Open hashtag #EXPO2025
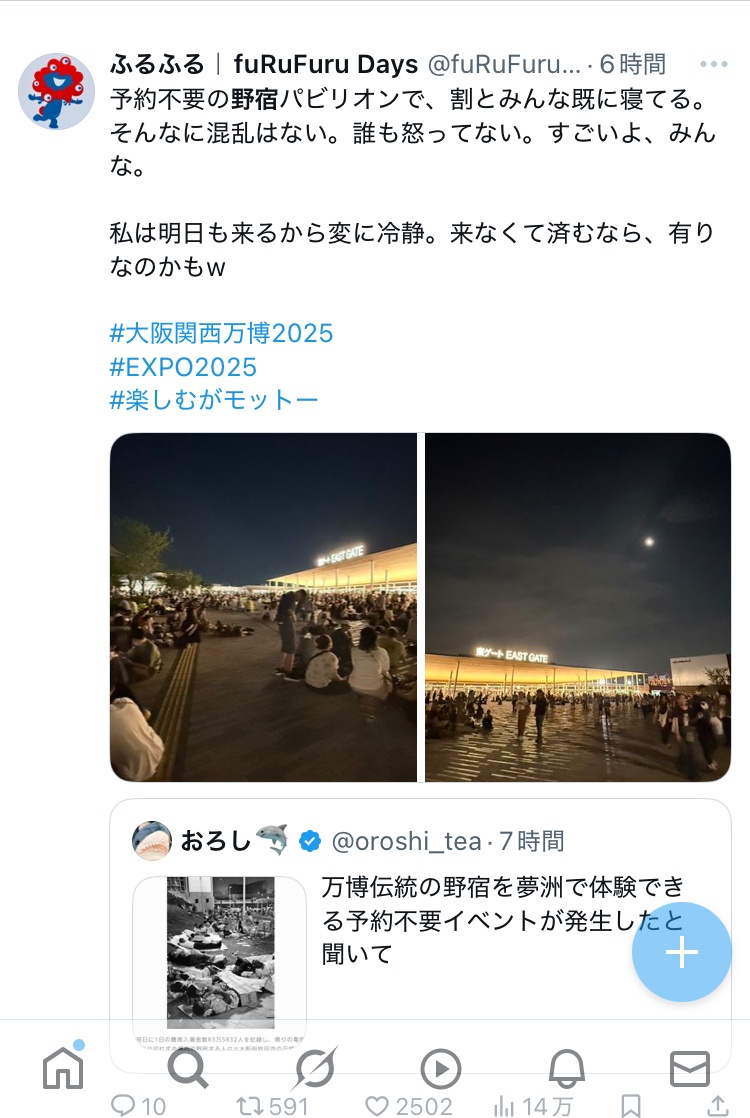The image size is (750, 1118). click(183, 367)
